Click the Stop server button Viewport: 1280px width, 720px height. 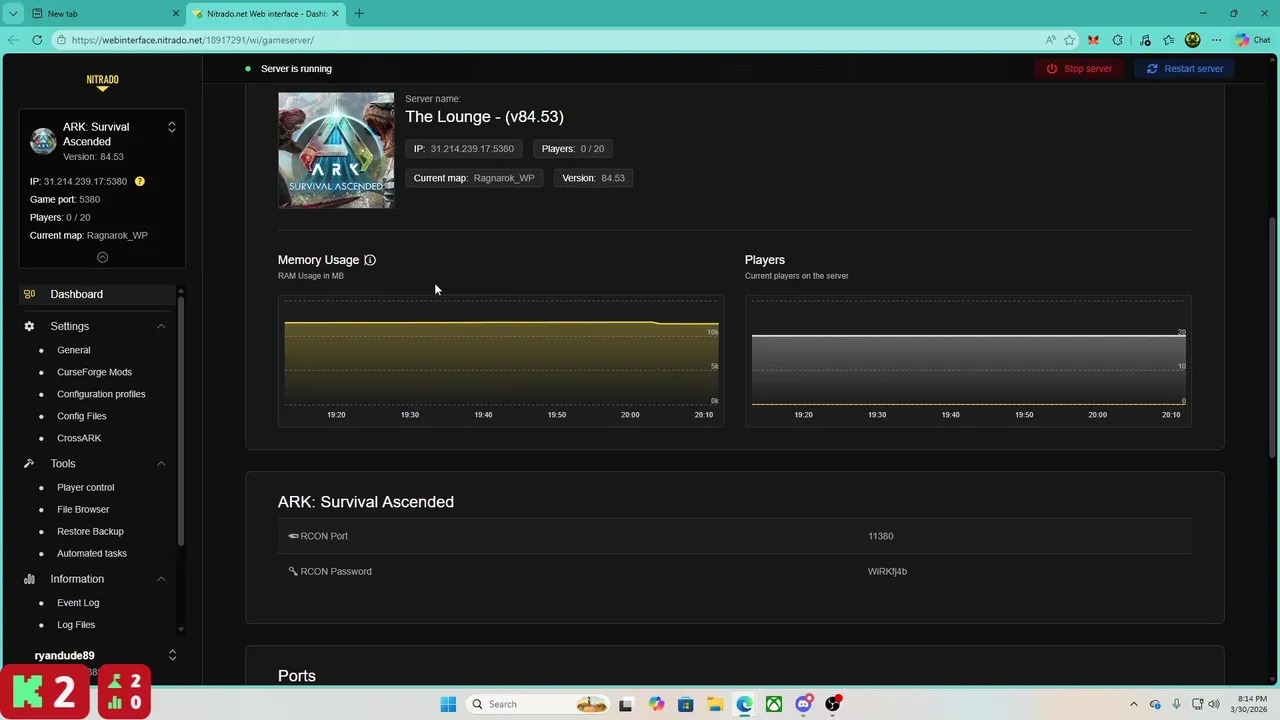1079,69
